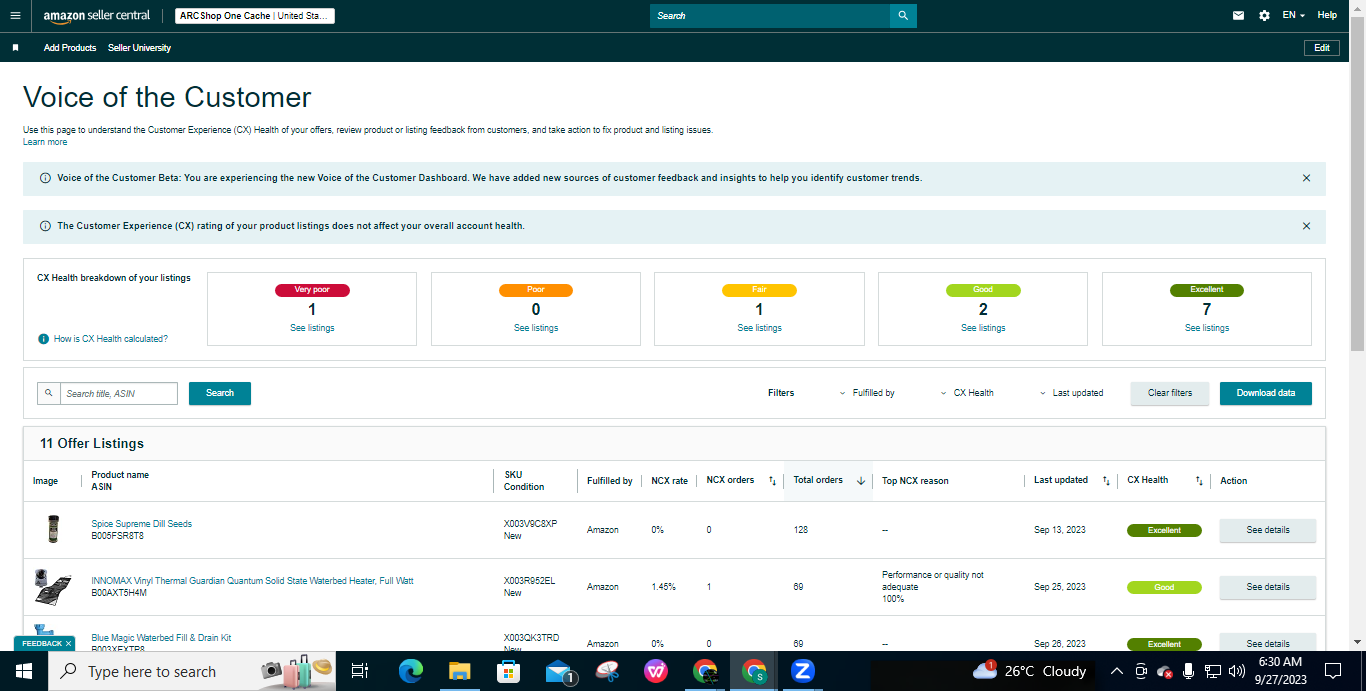Click magnifier icon in title ASIN search box
1366x691 pixels.
point(49,393)
